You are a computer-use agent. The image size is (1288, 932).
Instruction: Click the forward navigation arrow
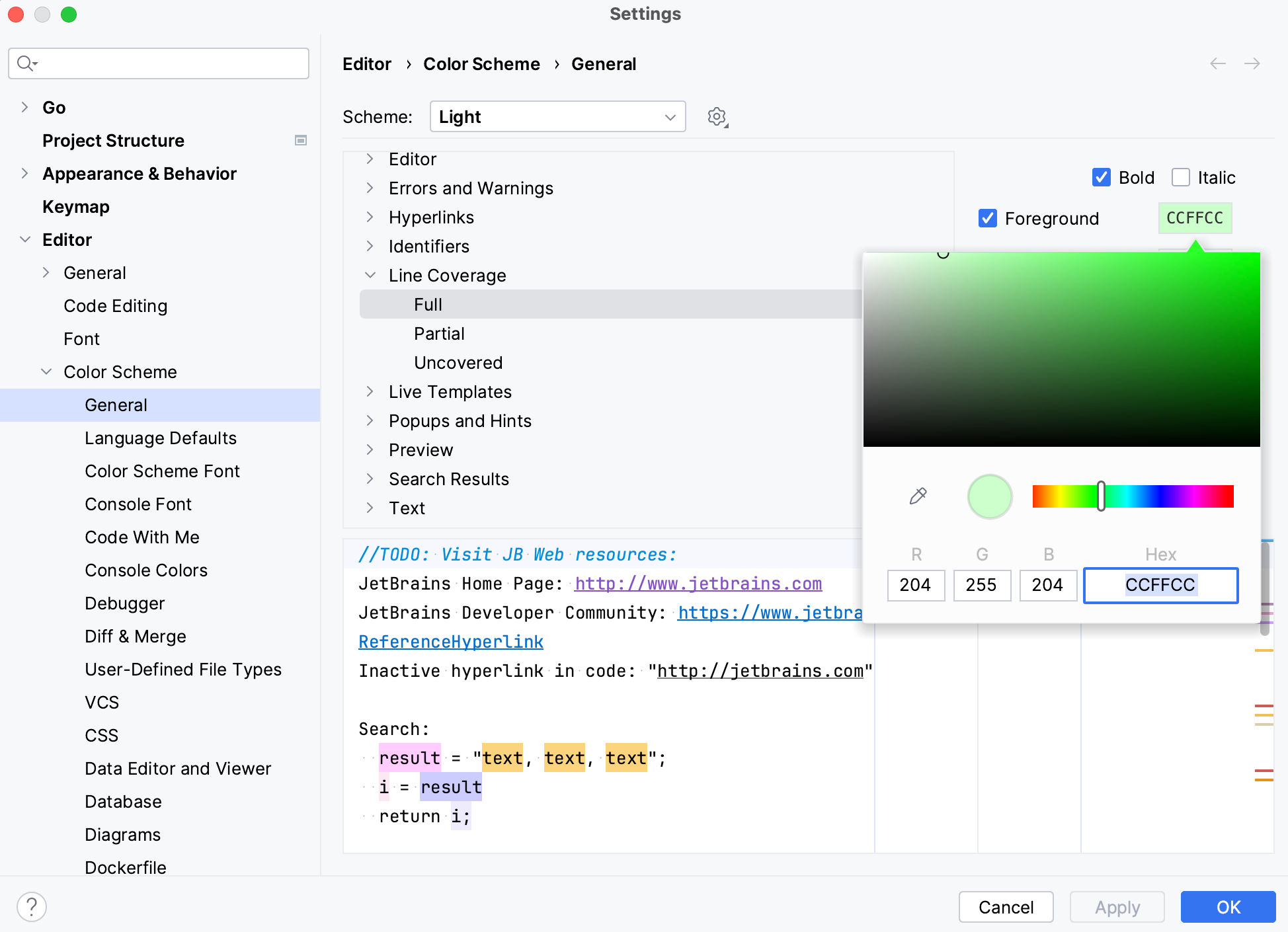point(1253,63)
